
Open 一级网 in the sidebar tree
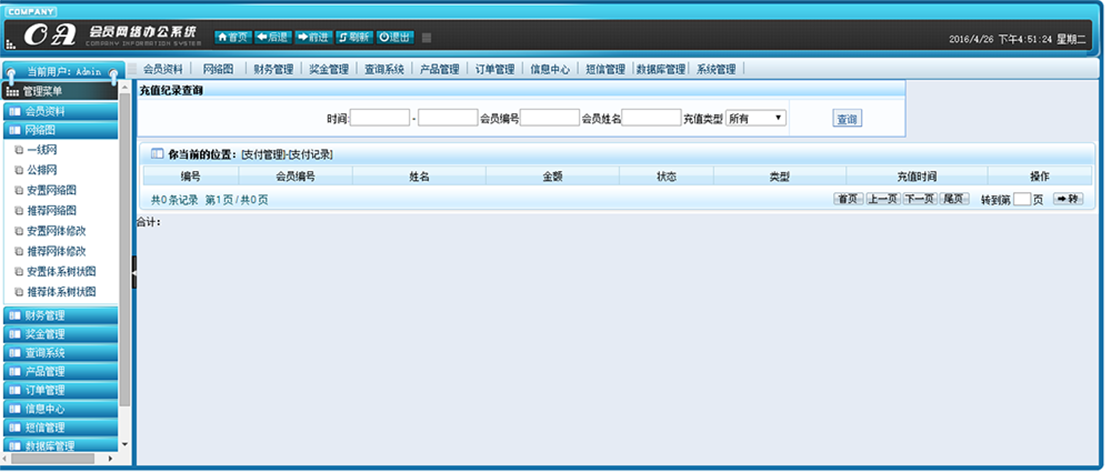[x=42, y=150]
